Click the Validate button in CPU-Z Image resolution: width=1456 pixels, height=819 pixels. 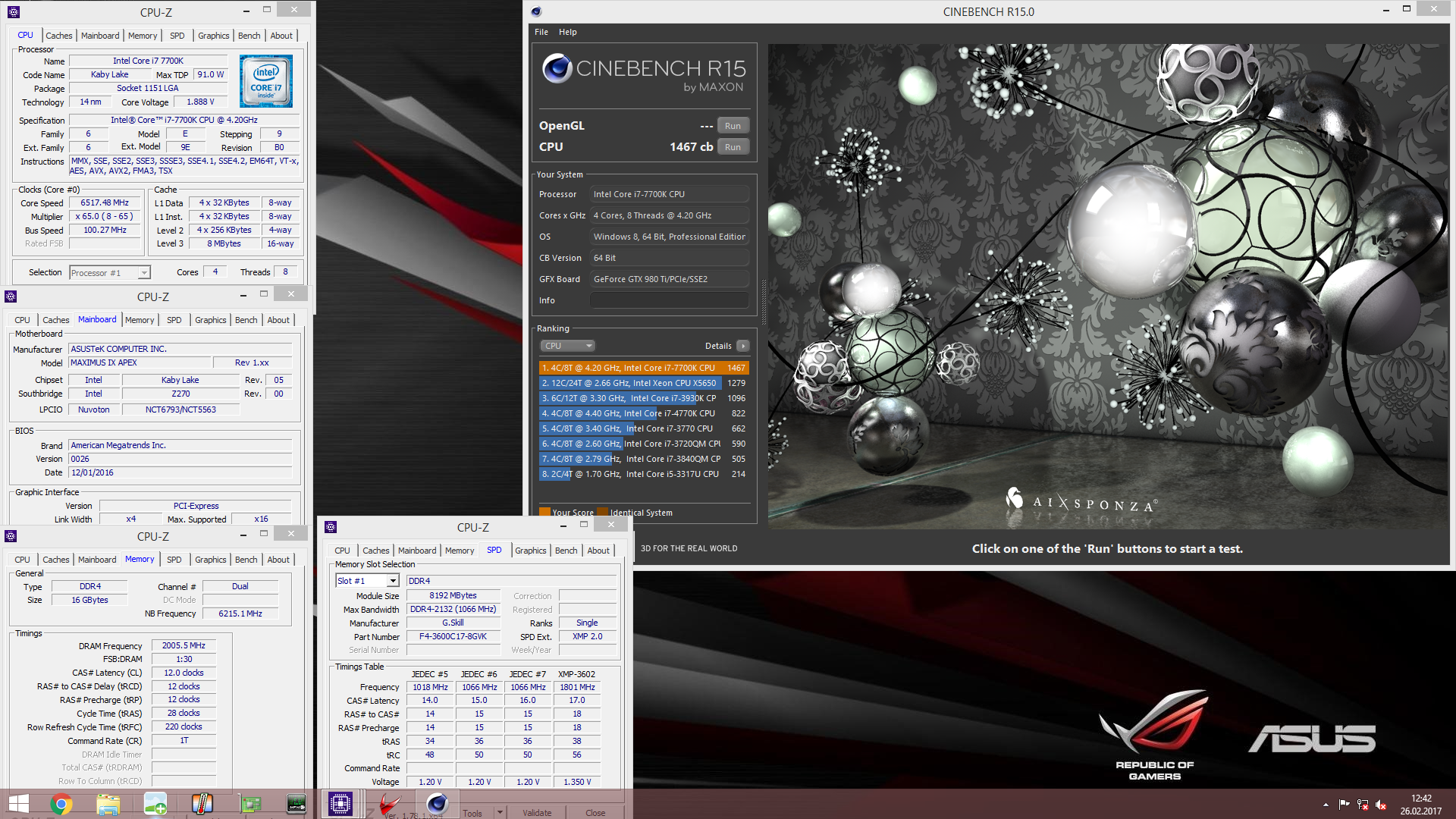(537, 812)
